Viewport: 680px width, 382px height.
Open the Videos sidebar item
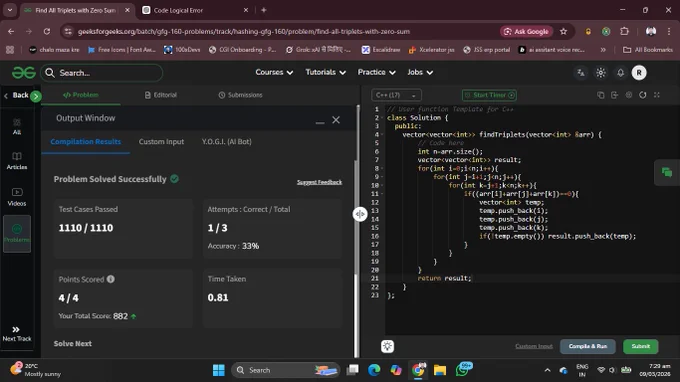(x=16, y=197)
